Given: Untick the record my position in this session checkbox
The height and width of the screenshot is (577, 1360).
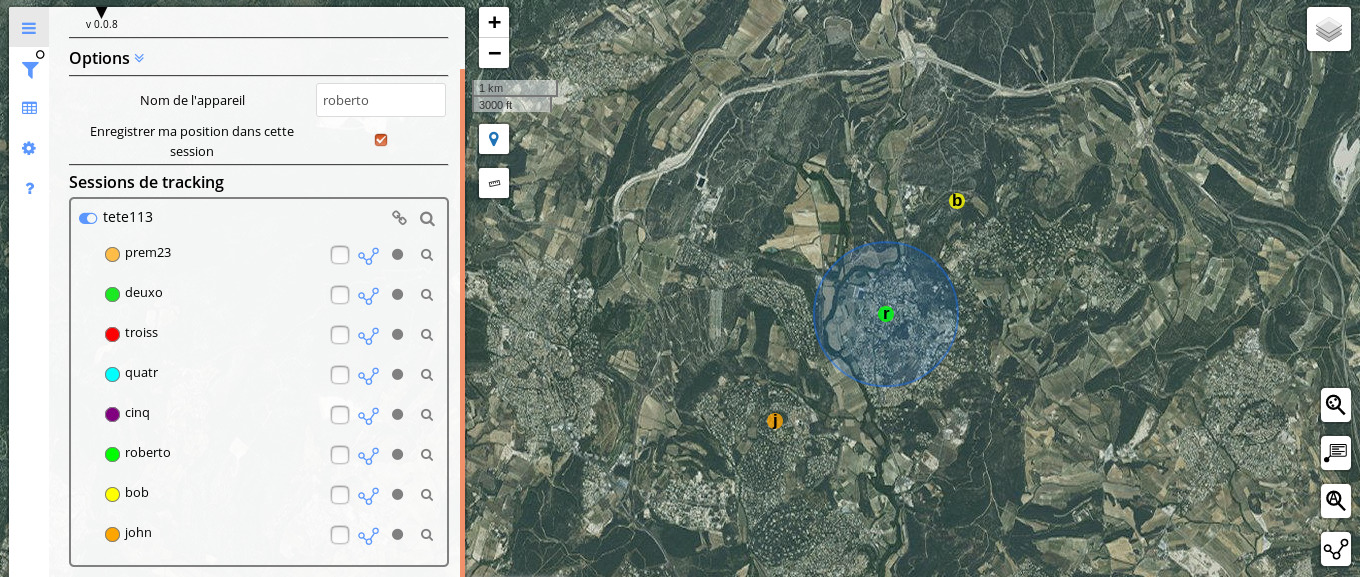Looking at the screenshot, I should pyautogui.click(x=381, y=140).
